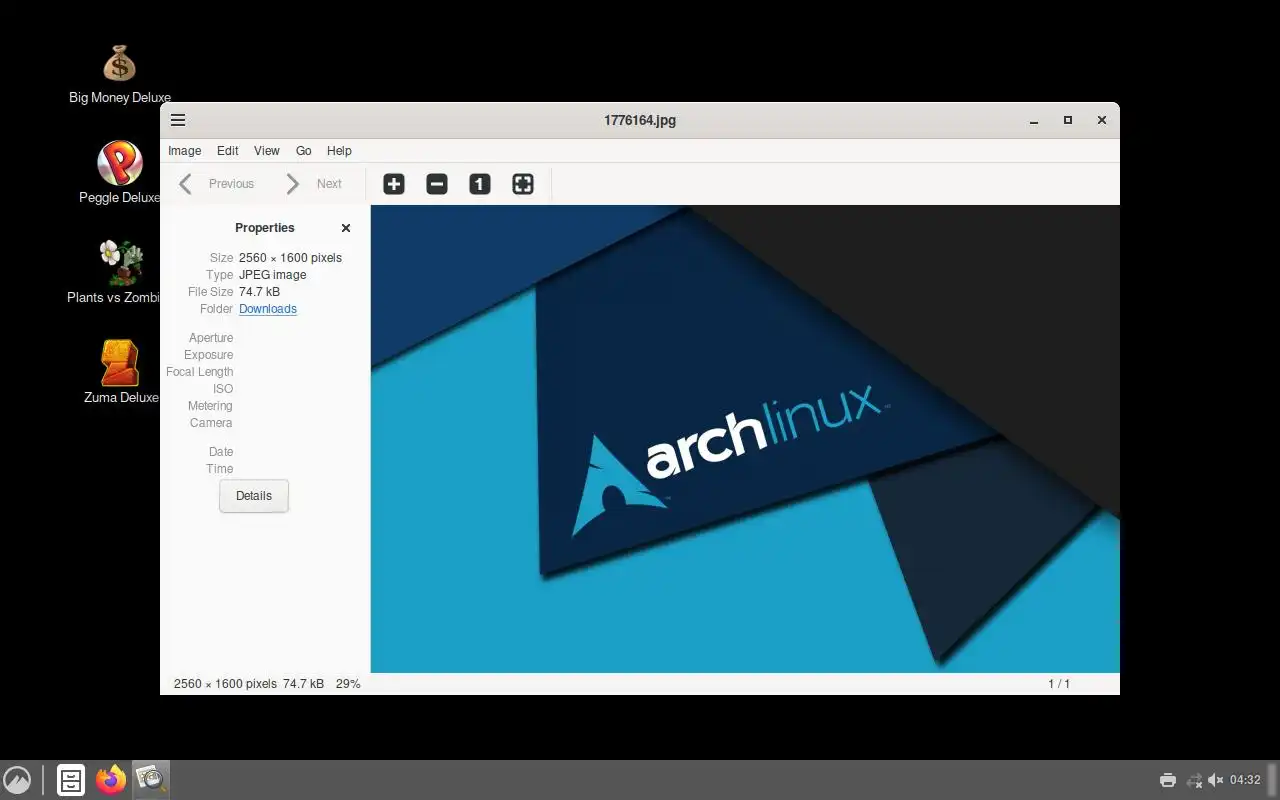Screen dimensions: 1280x800
Task: Open the Edit menu
Action: click(228, 151)
